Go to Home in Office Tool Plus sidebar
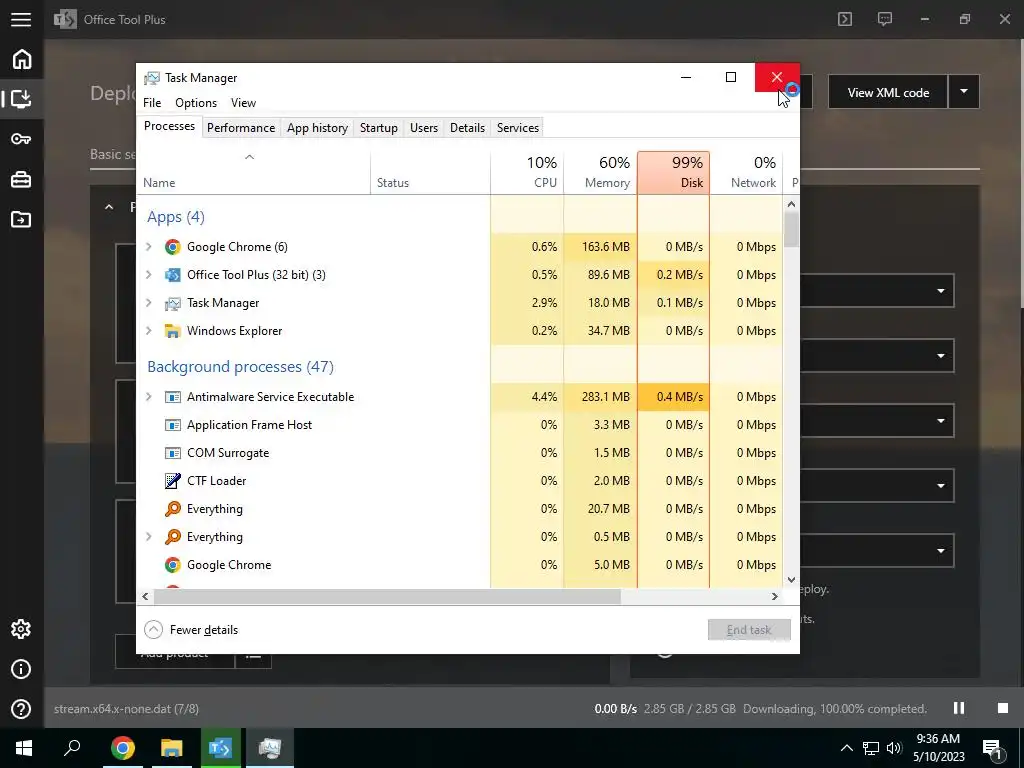Screen dimensions: 1024x768 pos(22,59)
